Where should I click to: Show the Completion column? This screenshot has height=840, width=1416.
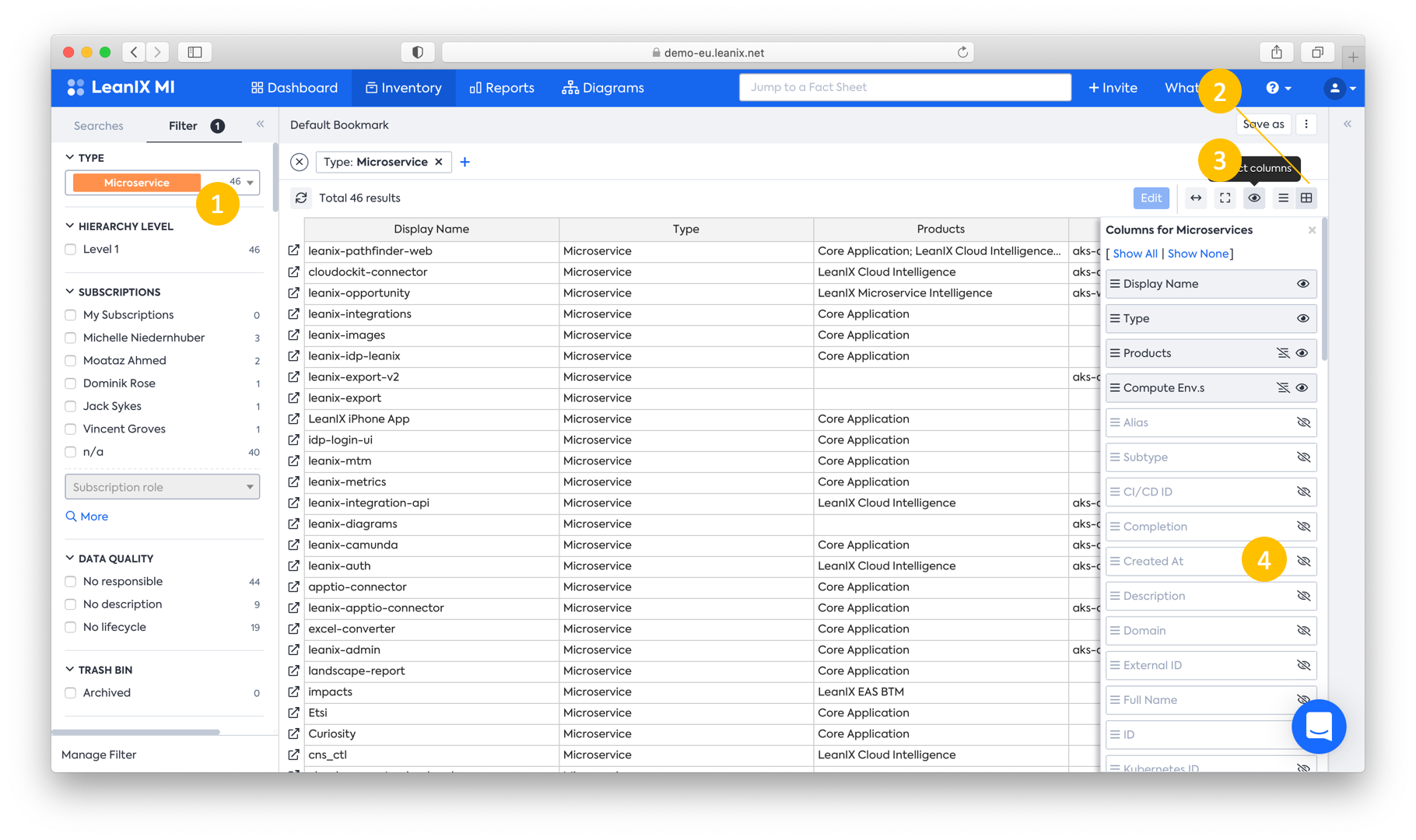pyautogui.click(x=1303, y=527)
